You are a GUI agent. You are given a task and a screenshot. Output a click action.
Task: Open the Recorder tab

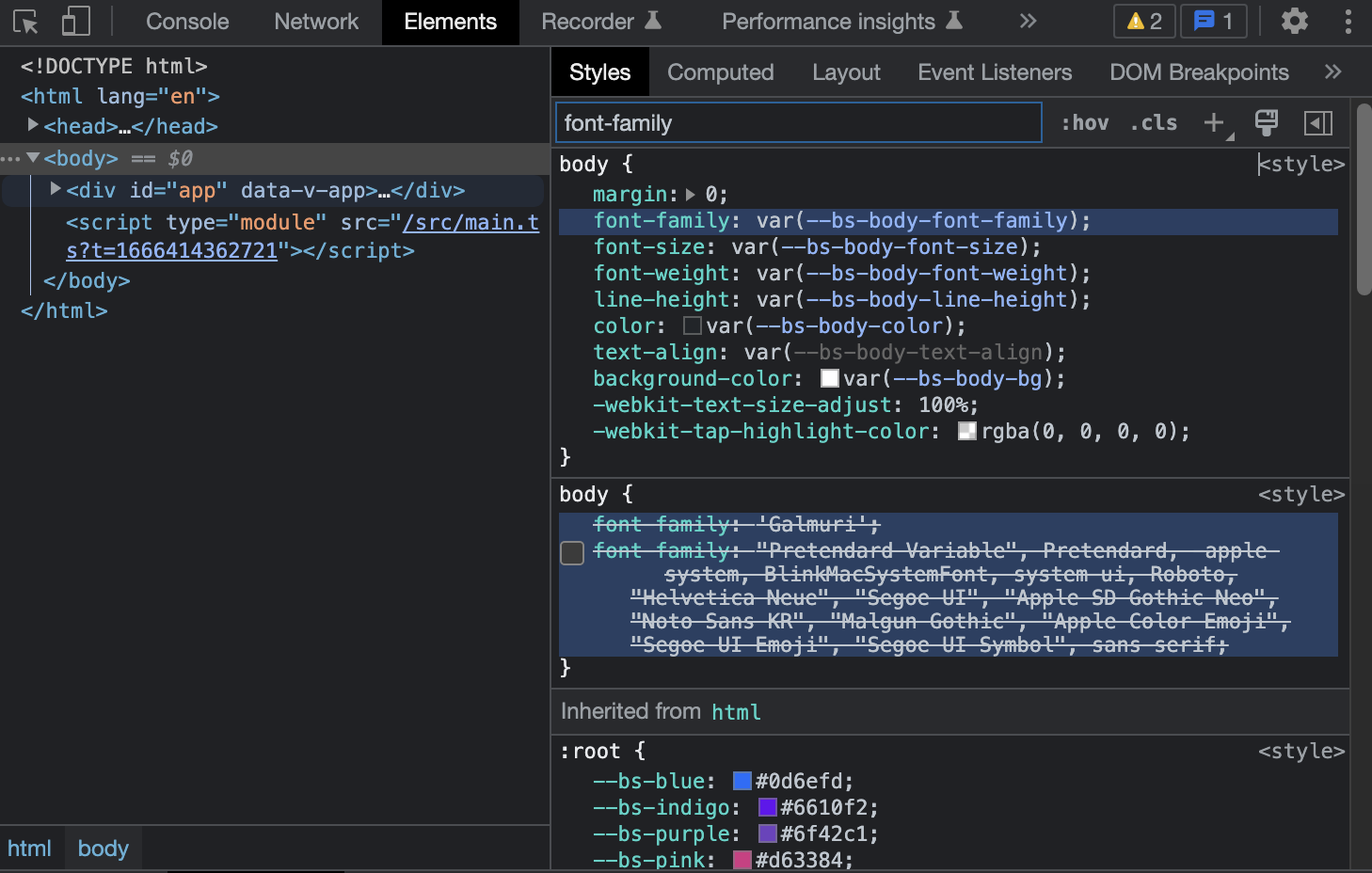coord(601,22)
